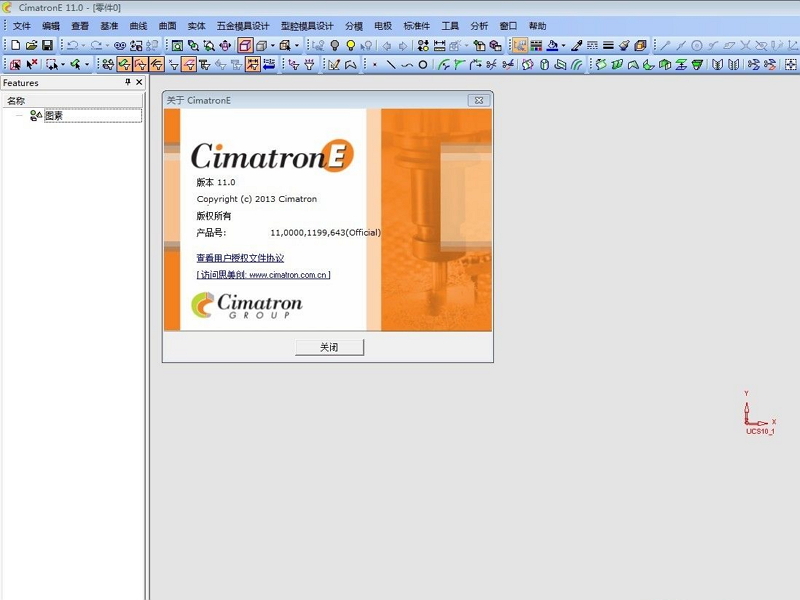Create a new document from the toolbar
The width and height of the screenshot is (800, 600).
click(x=16, y=44)
